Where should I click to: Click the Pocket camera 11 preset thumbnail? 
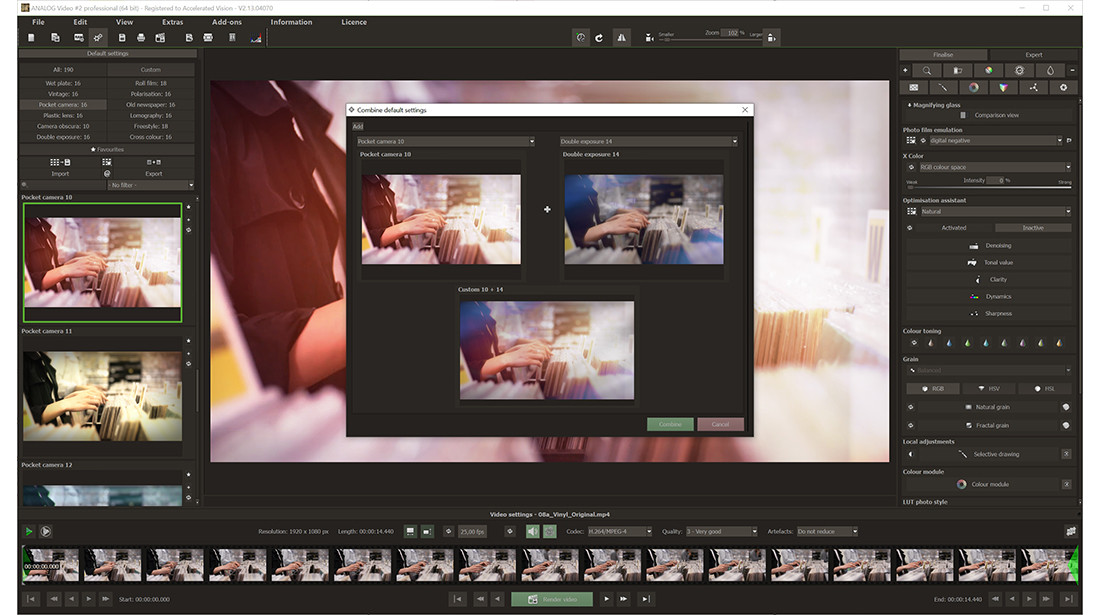[102, 396]
